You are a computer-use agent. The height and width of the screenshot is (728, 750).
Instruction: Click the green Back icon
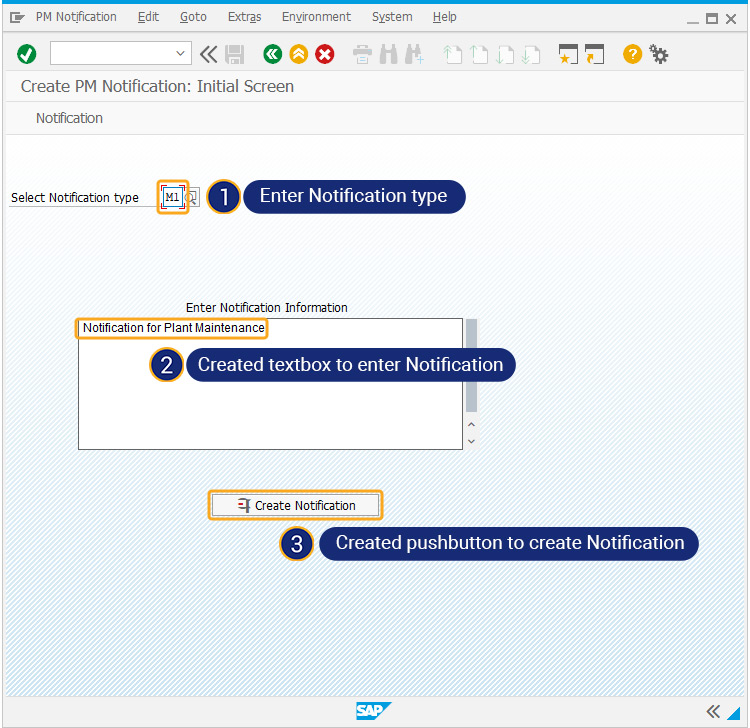273,54
